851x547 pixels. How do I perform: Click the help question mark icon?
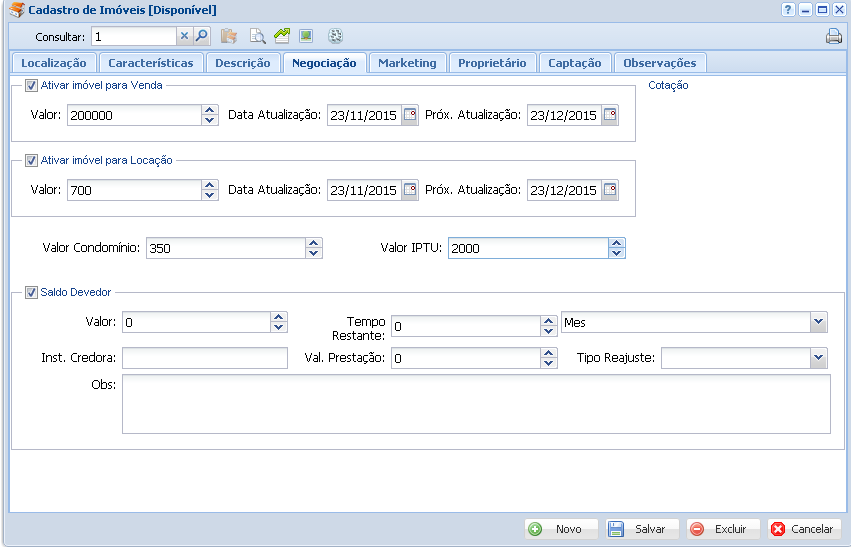[788, 9]
